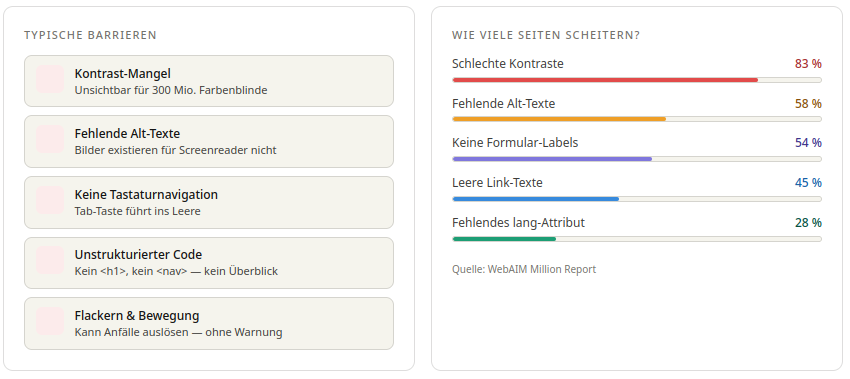This screenshot has height=379, width=850.
Task: Open the Fehlende Alt-Texte card
Action: click(209, 141)
